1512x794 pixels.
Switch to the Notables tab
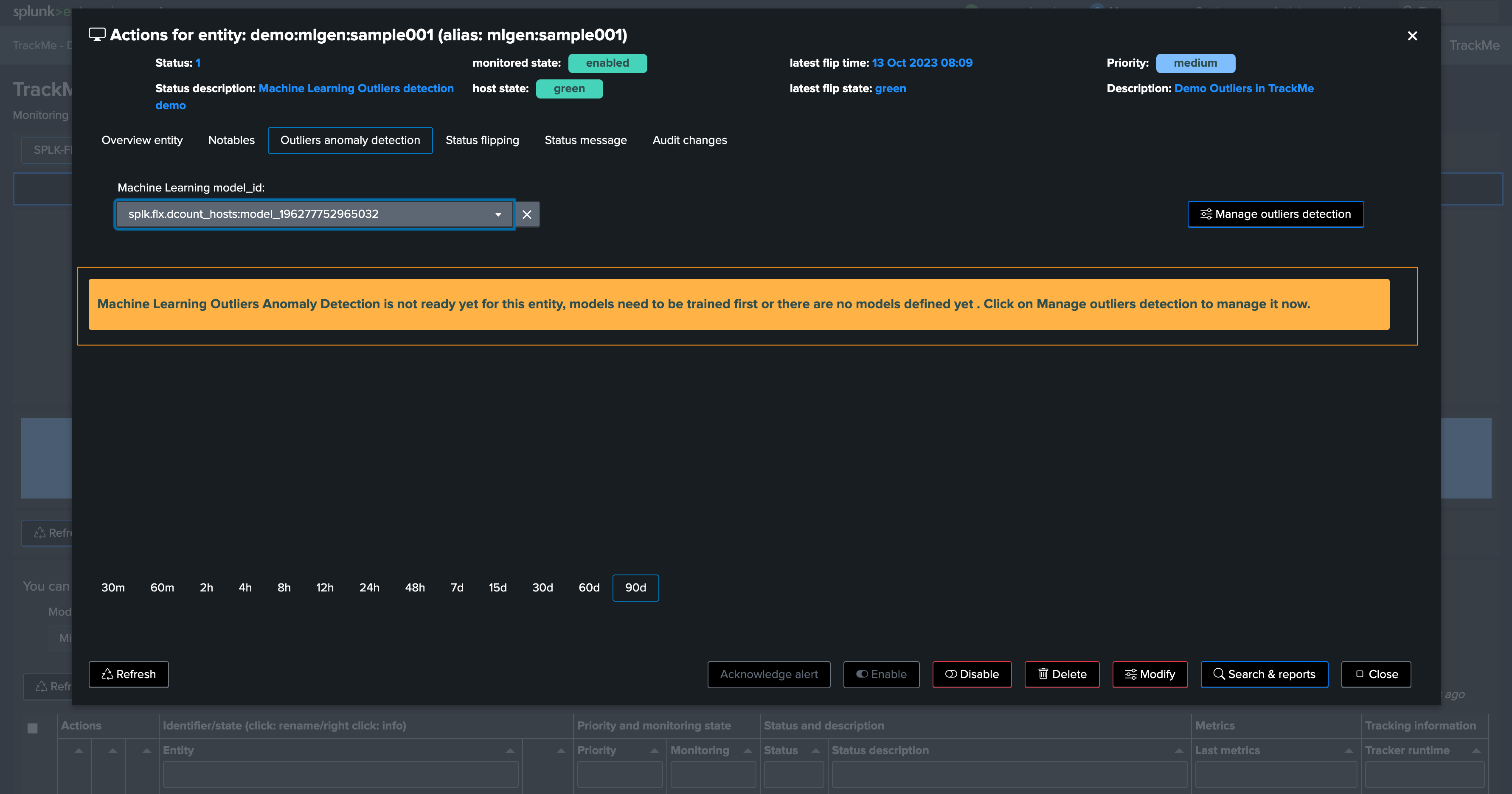point(231,141)
